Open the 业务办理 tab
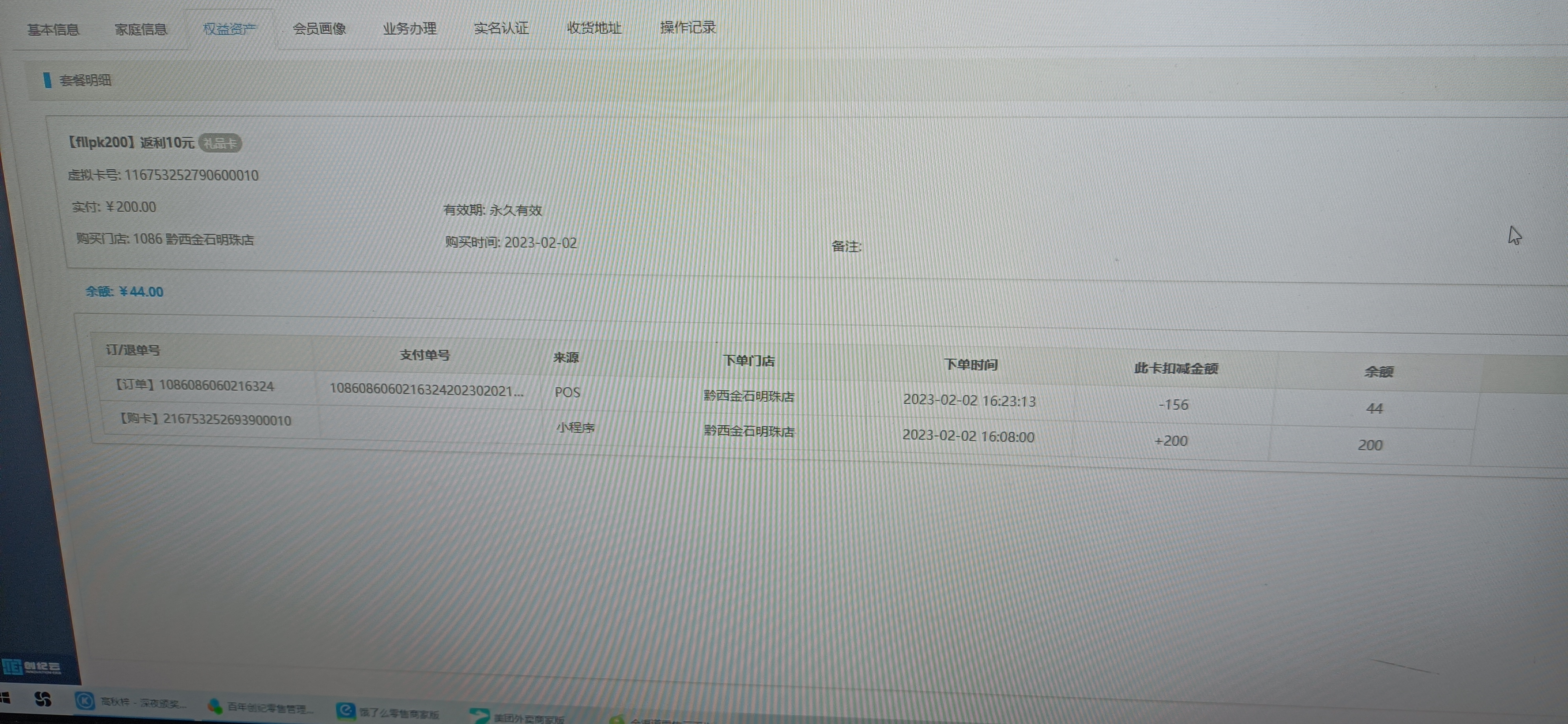 410,29
